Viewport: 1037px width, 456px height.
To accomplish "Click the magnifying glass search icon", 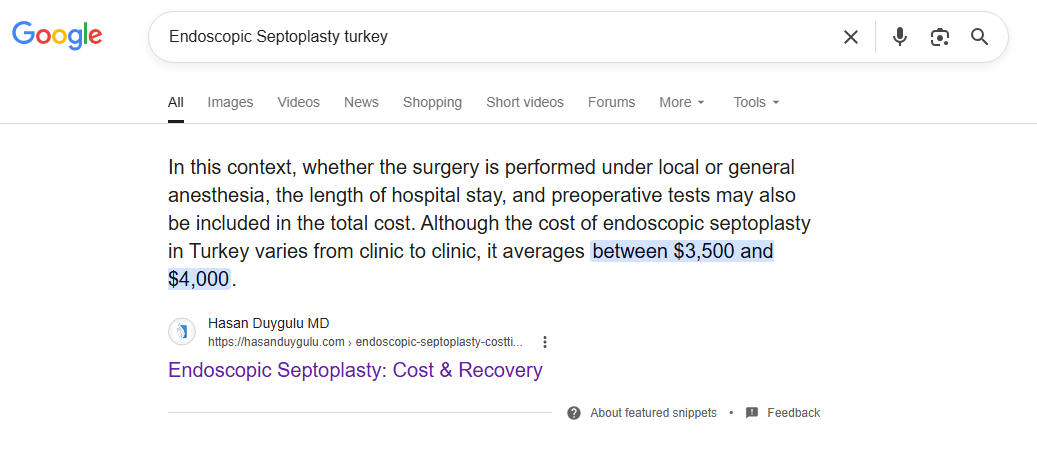I will coord(979,37).
